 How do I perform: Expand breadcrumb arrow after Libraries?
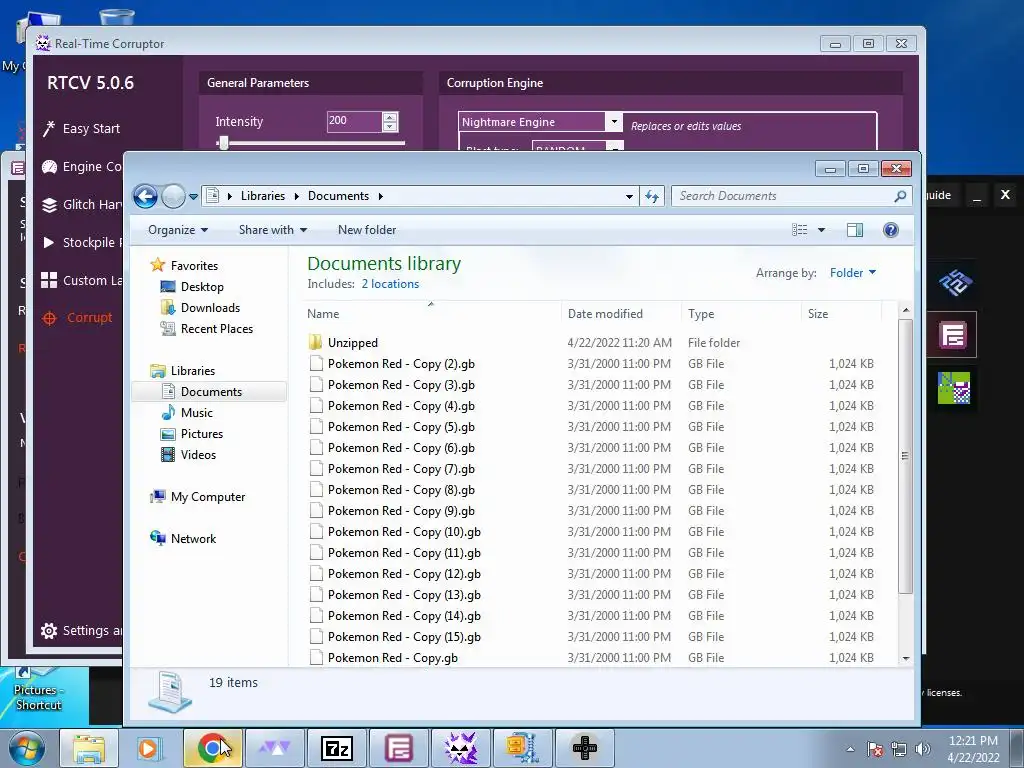point(296,196)
